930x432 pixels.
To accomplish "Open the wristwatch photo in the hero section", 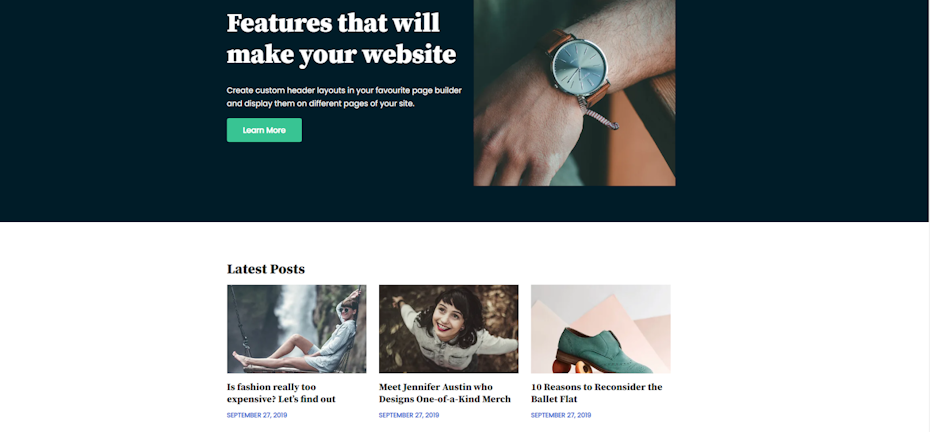I will point(574,93).
